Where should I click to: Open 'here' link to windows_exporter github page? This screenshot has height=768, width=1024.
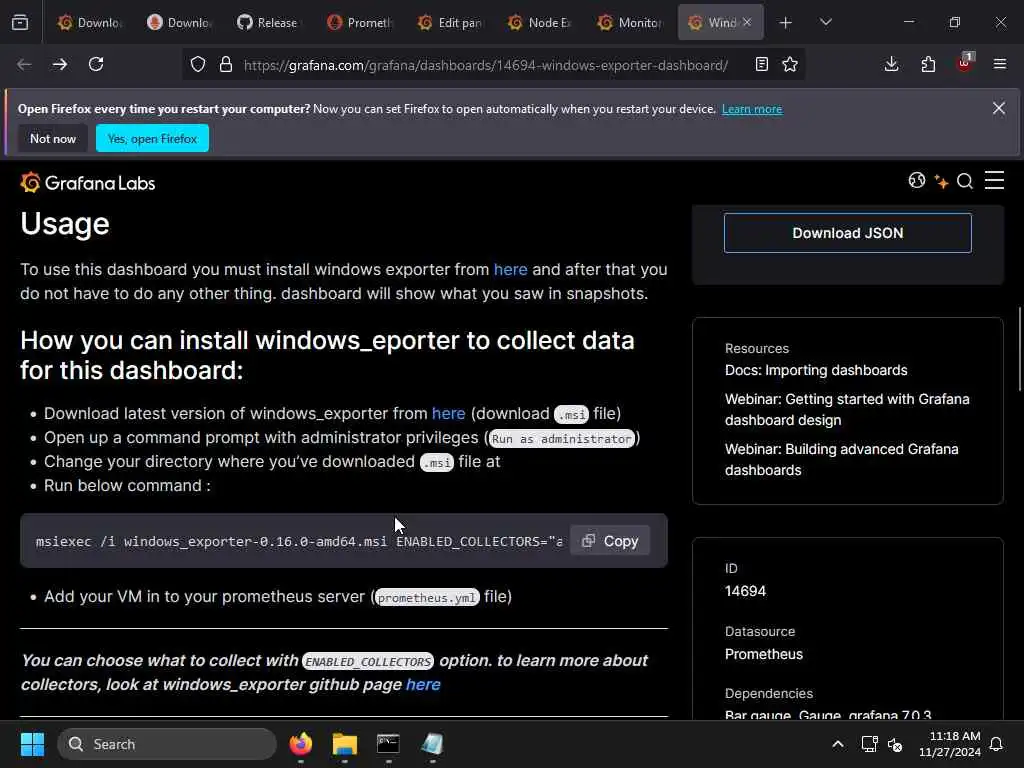(x=423, y=684)
